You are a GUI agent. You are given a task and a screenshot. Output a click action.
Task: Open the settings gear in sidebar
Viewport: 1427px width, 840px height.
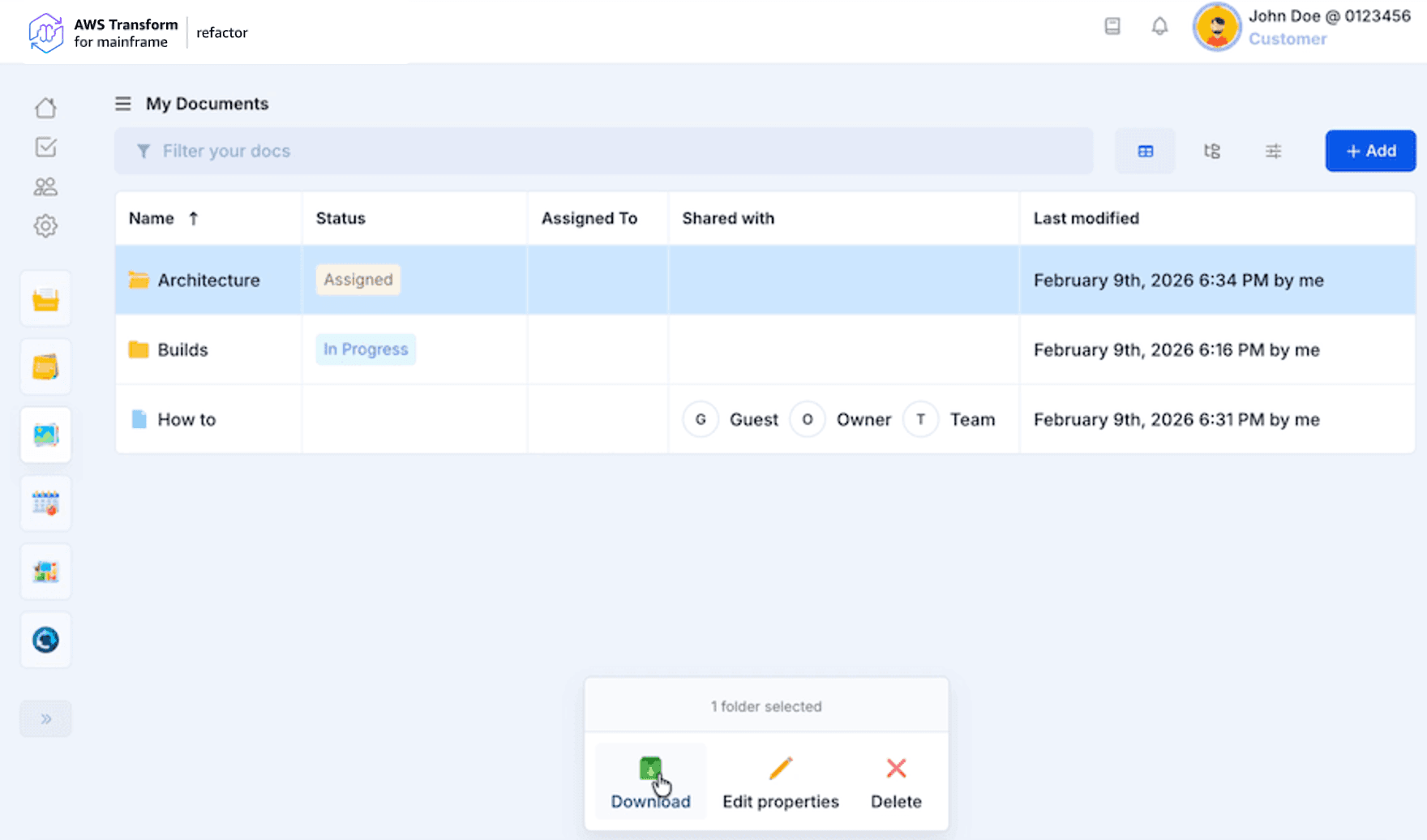pos(45,226)
